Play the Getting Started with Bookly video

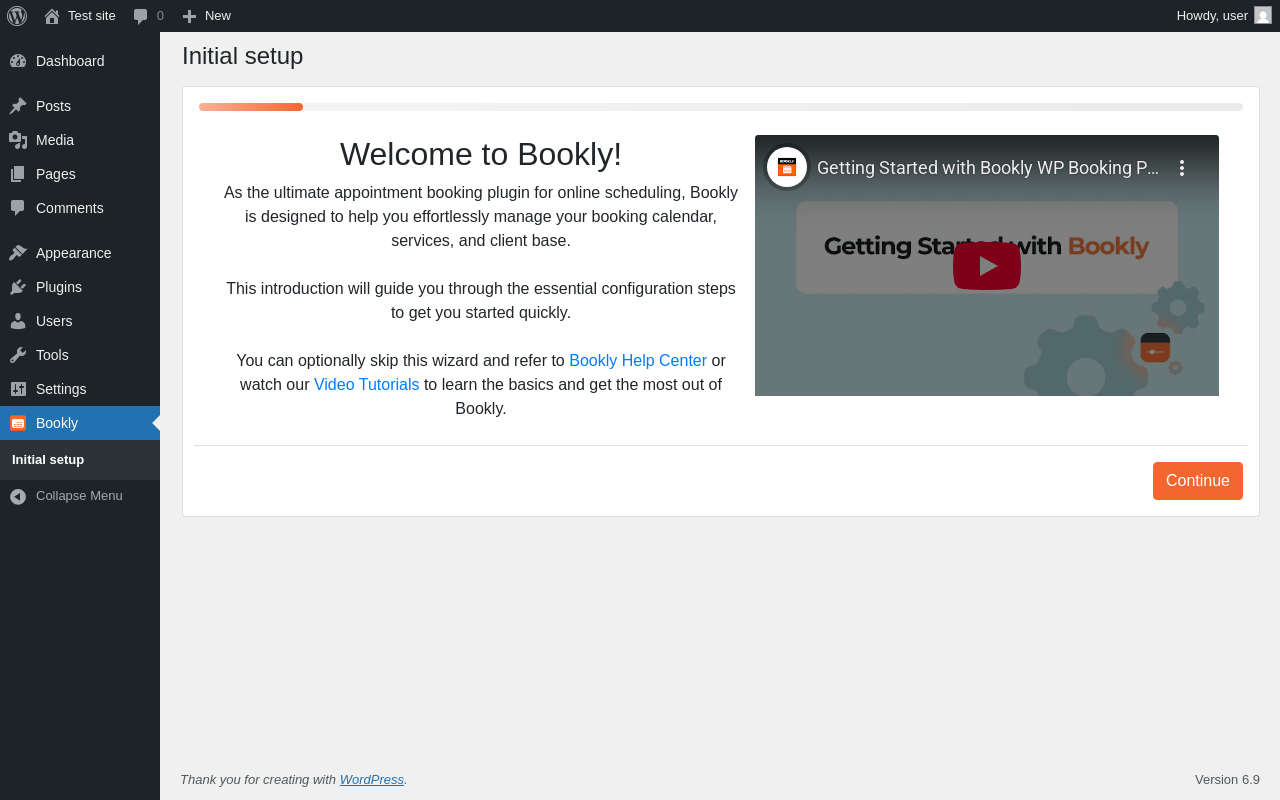click(987, 266)
